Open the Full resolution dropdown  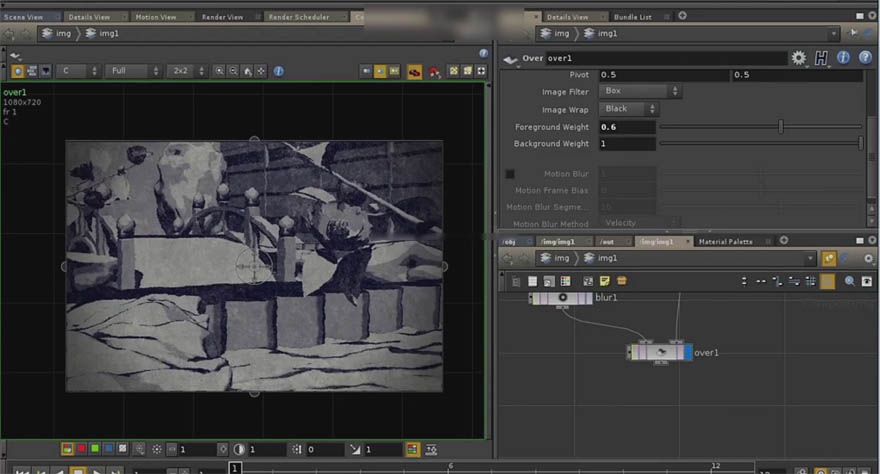(133, 71)
